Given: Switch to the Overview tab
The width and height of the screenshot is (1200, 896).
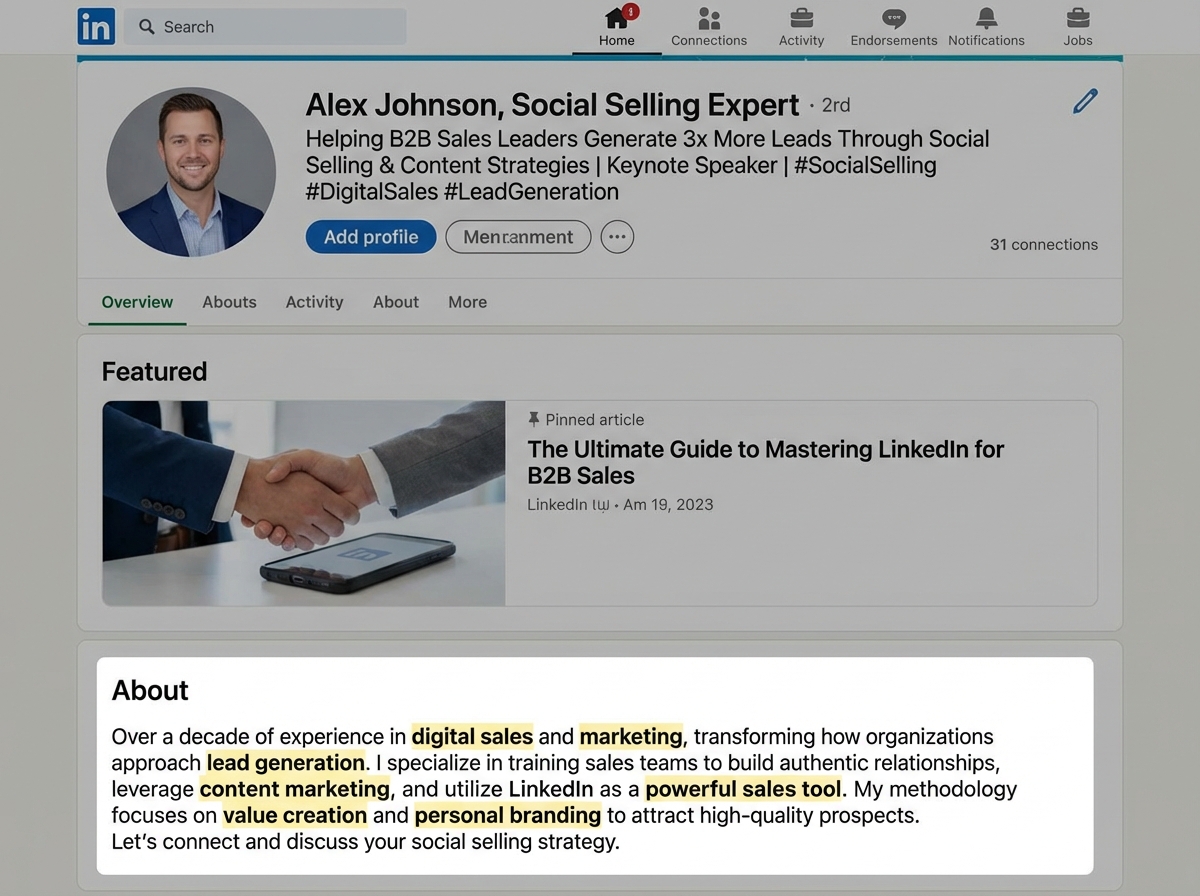Looking at the screenshot, I should tap(136, 302).
